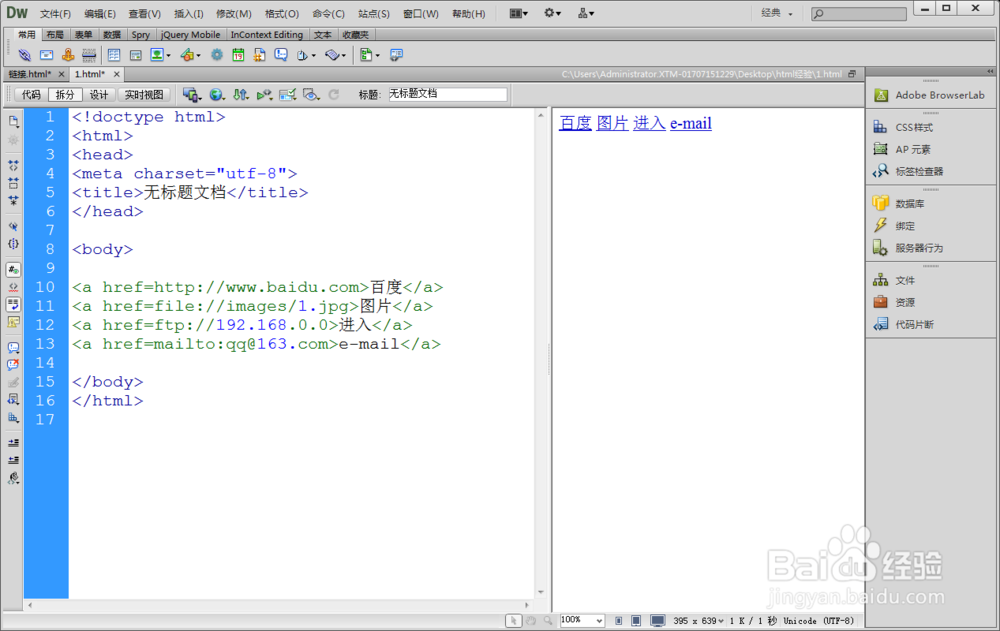Click the document title input field
The image size is (1000, 631).
click(x=447, y=94)
